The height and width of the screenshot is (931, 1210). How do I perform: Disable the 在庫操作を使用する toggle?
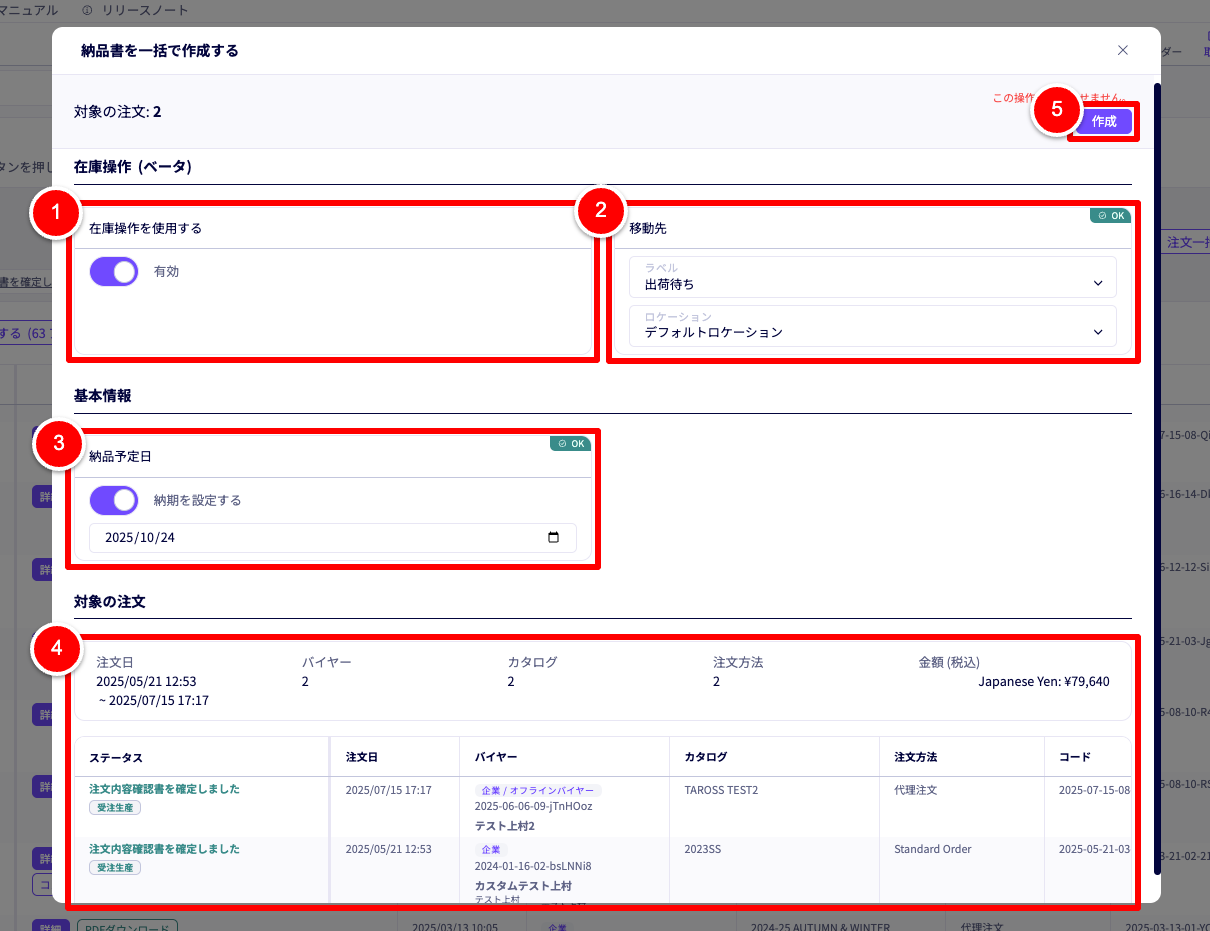[114, 271]
